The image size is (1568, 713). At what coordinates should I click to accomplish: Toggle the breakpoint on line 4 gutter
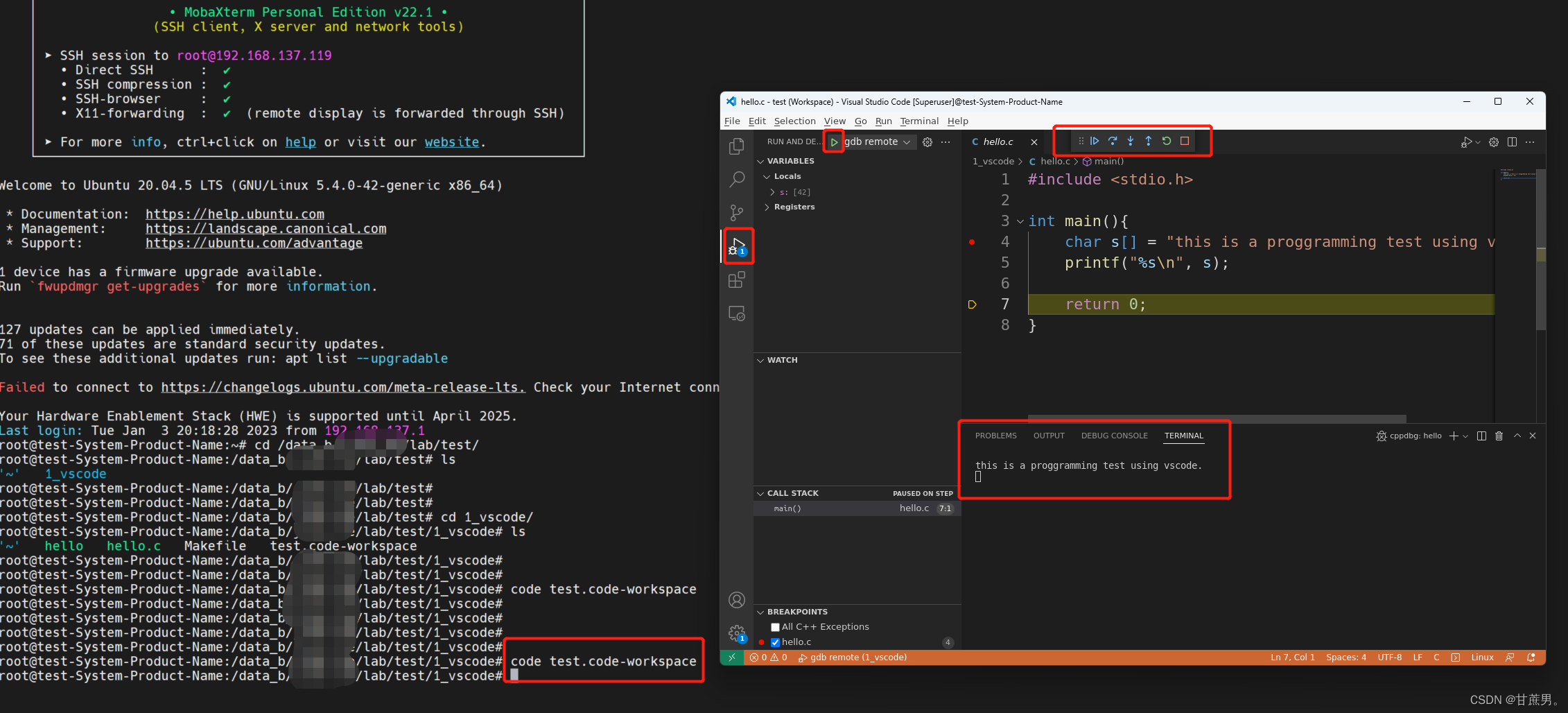tap(972, 242)
